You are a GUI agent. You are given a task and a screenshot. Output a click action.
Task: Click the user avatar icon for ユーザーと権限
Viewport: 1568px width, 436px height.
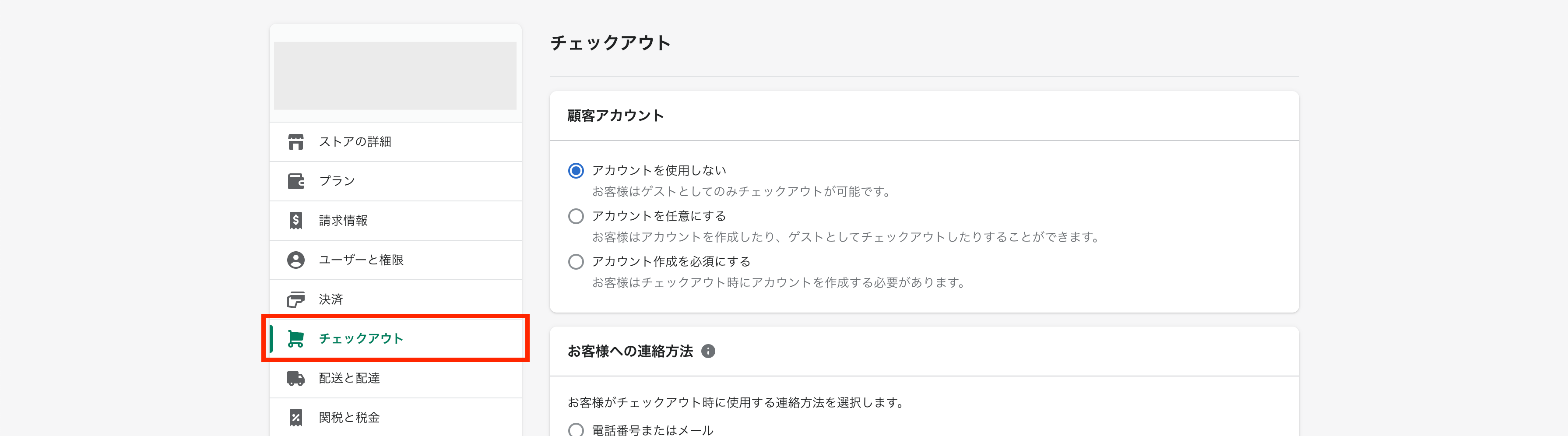pyautogui.click(x=296, y=260)
